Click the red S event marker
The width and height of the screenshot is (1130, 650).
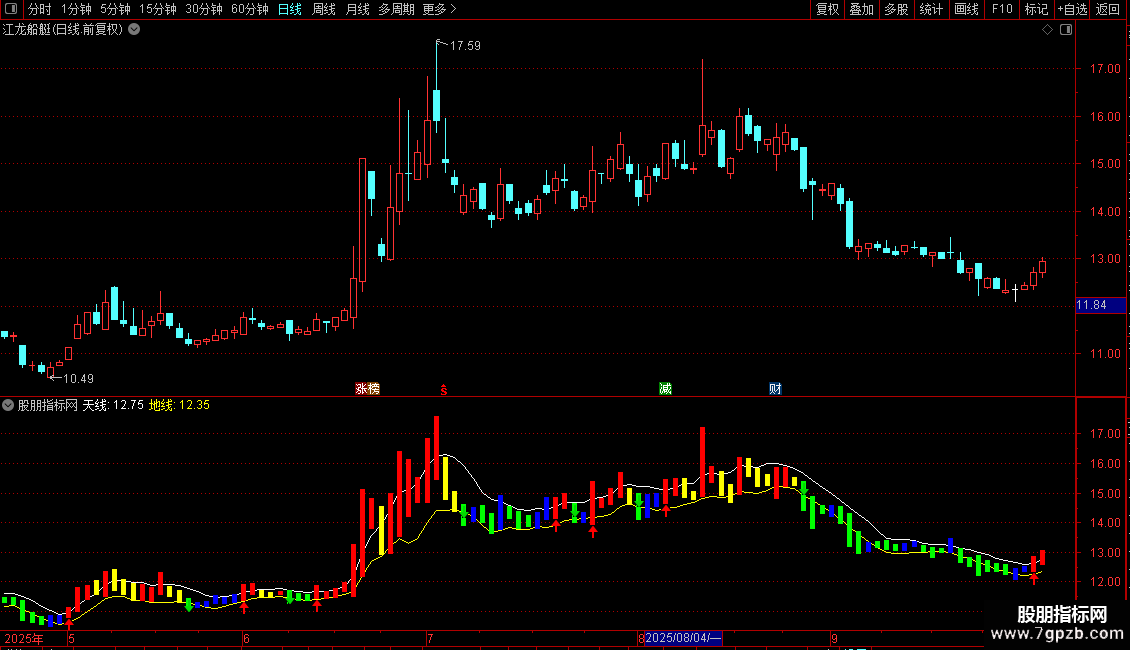tap(444, 389)
